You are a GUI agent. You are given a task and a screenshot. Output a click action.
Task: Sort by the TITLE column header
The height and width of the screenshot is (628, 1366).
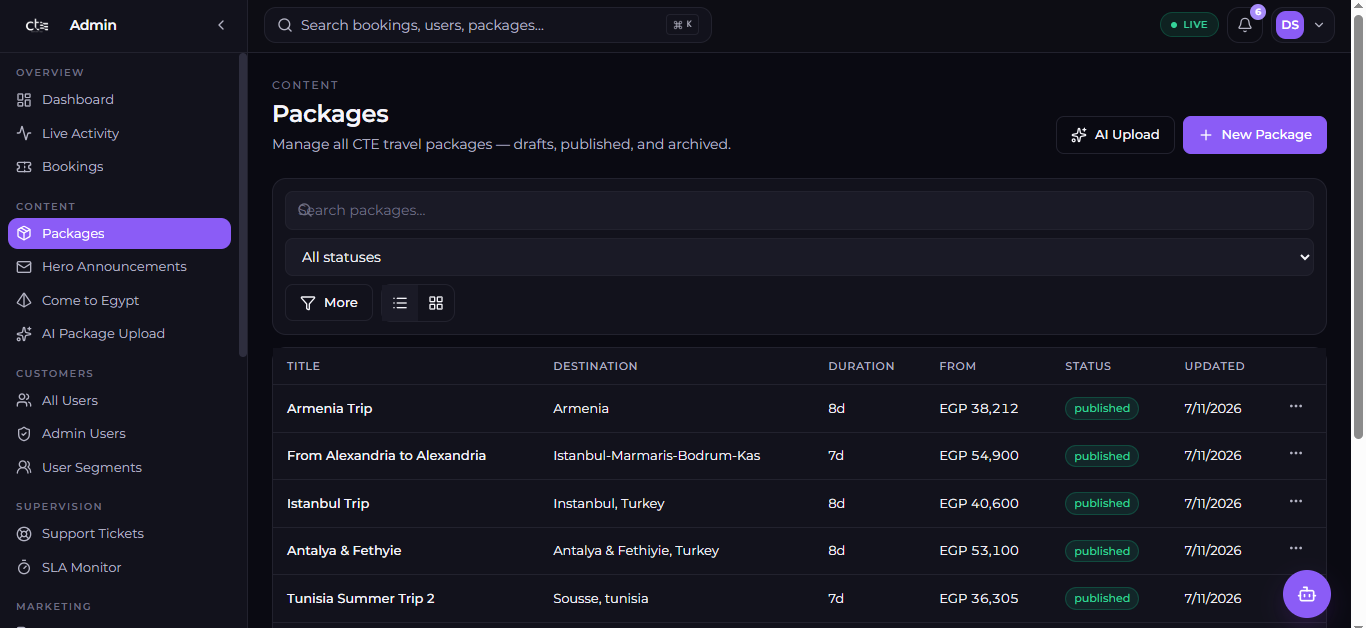[x=304, y=366]
